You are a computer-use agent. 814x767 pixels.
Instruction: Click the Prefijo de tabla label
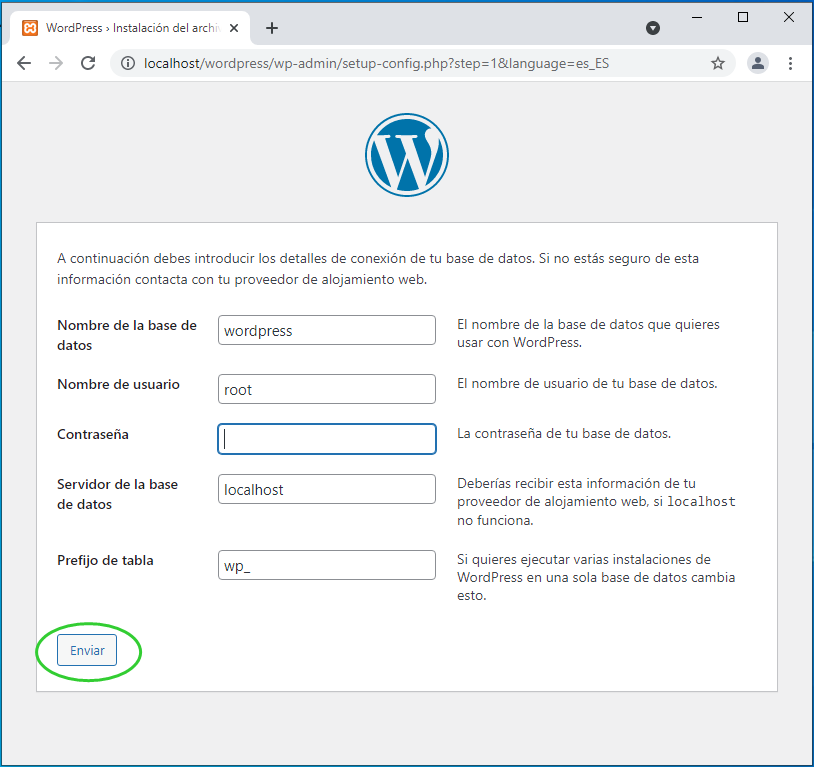[x=105, y=560]
